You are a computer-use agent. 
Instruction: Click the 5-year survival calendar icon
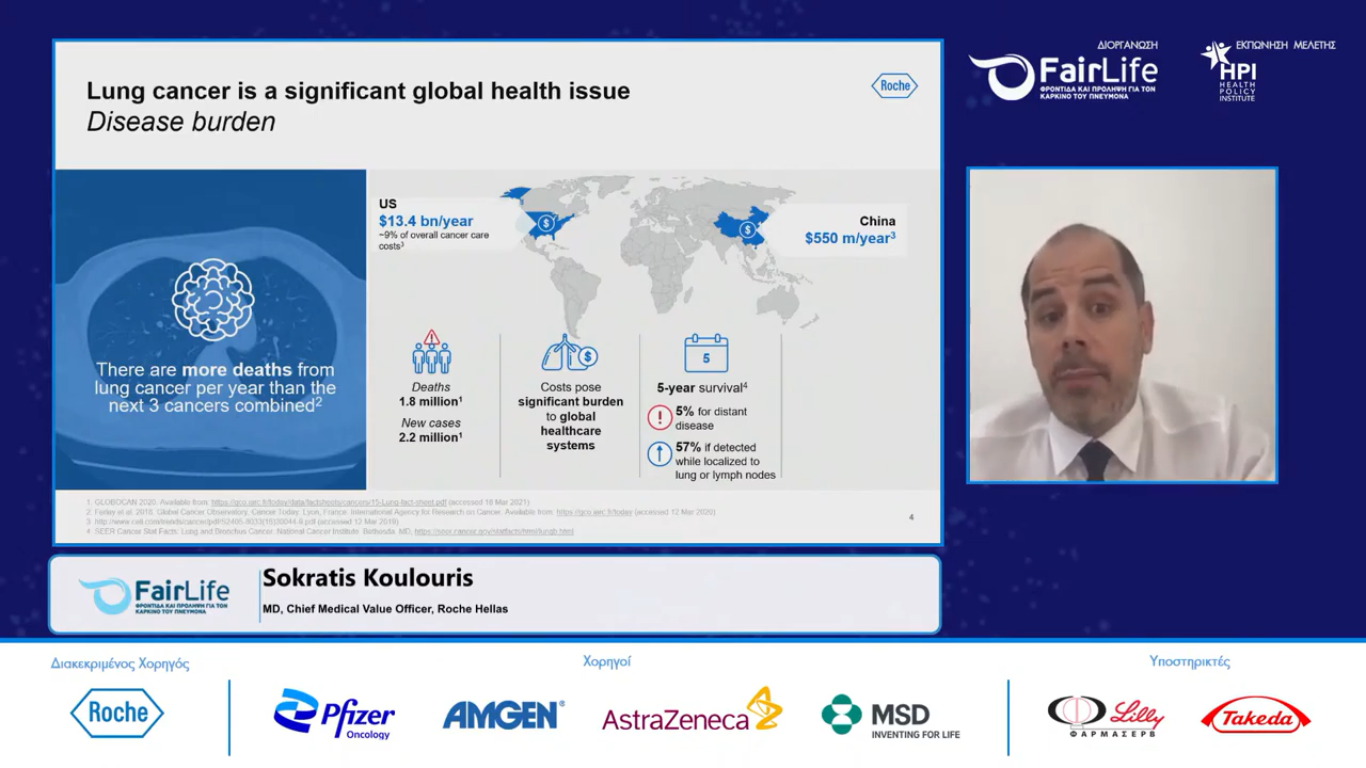pos(706,354)
